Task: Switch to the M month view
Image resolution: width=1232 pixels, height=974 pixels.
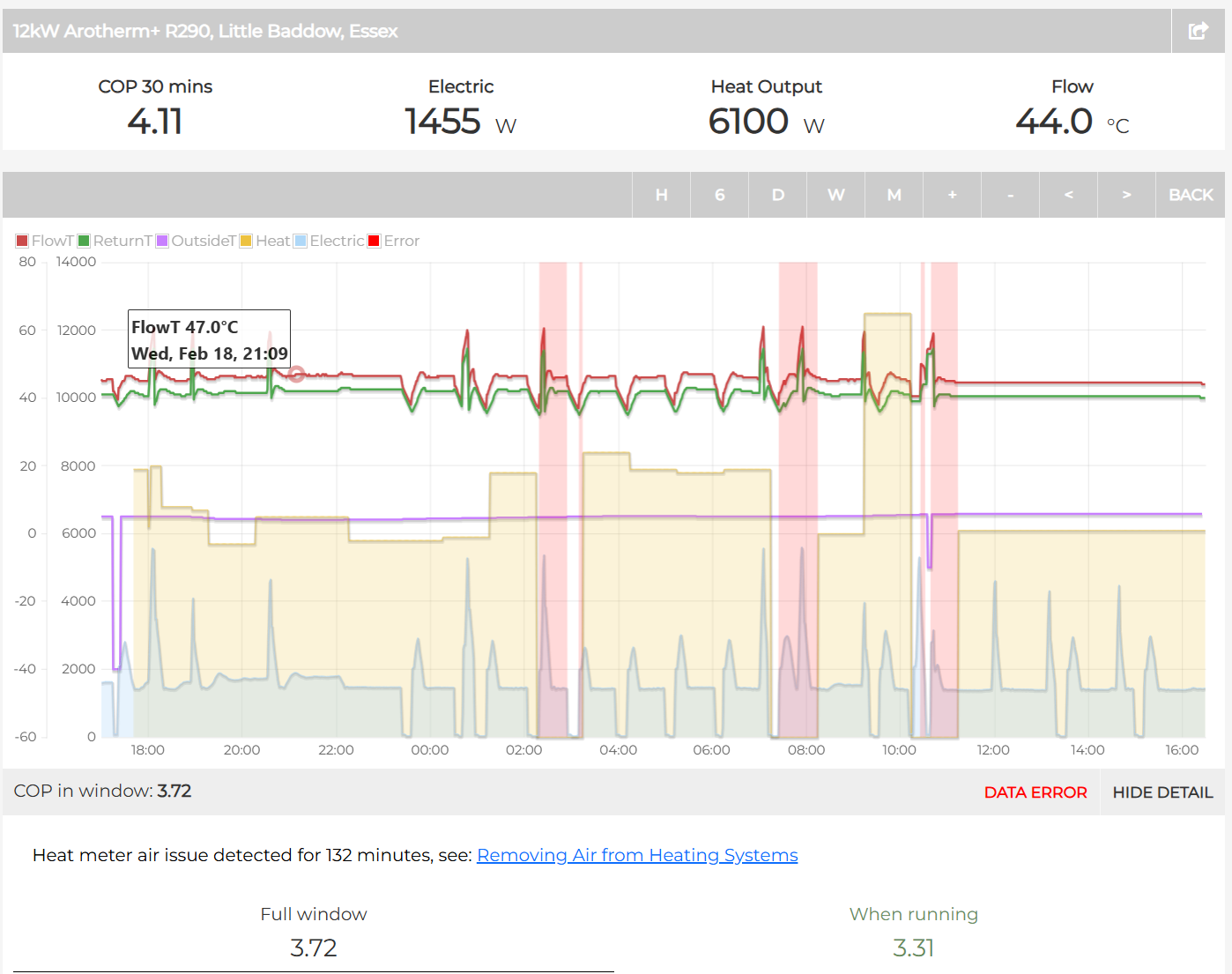Action: 894,195
